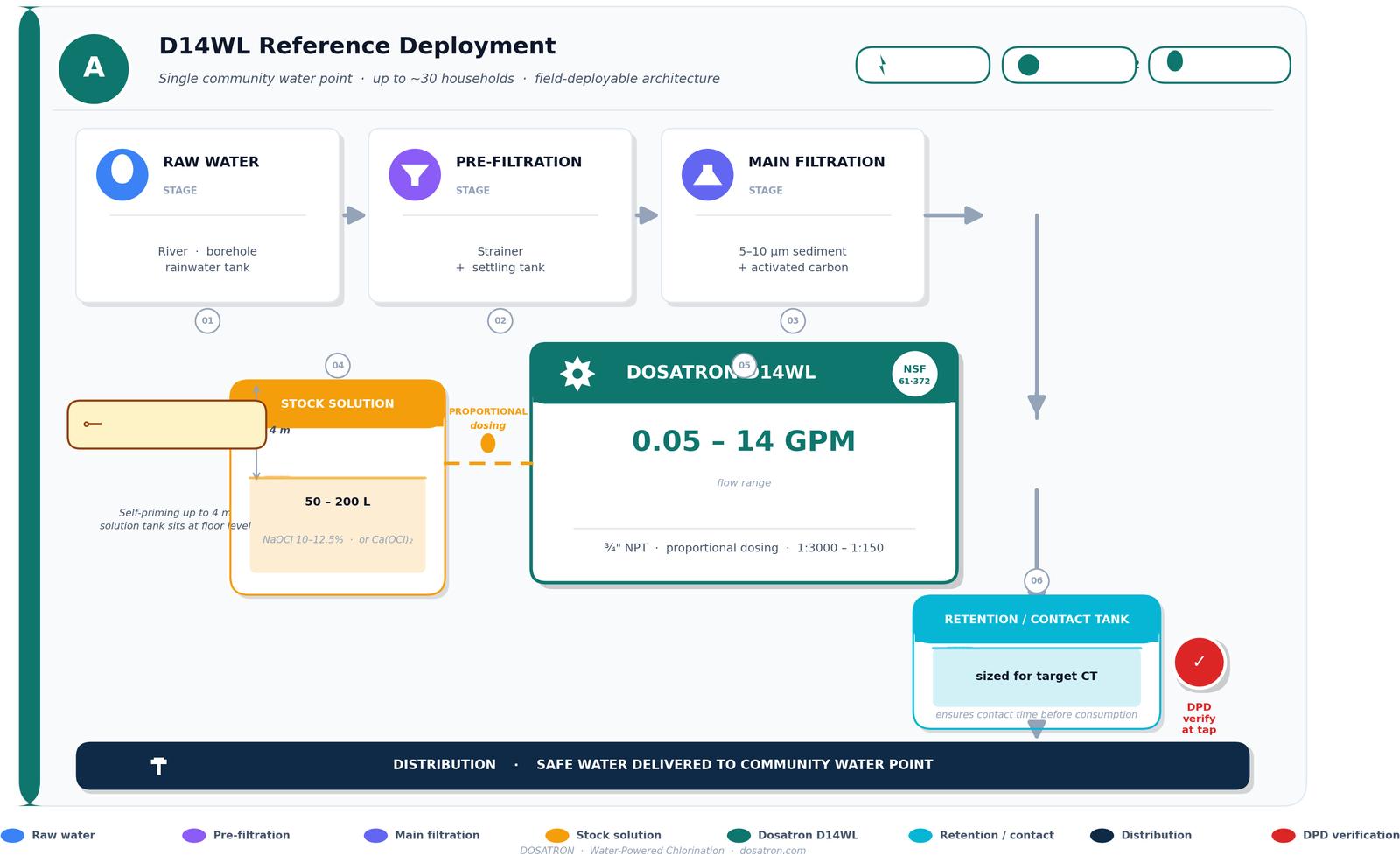Click the orange droplet under Proportional dosing
The height and width of the screenshot is (856, 1400).
pos(488,443)
